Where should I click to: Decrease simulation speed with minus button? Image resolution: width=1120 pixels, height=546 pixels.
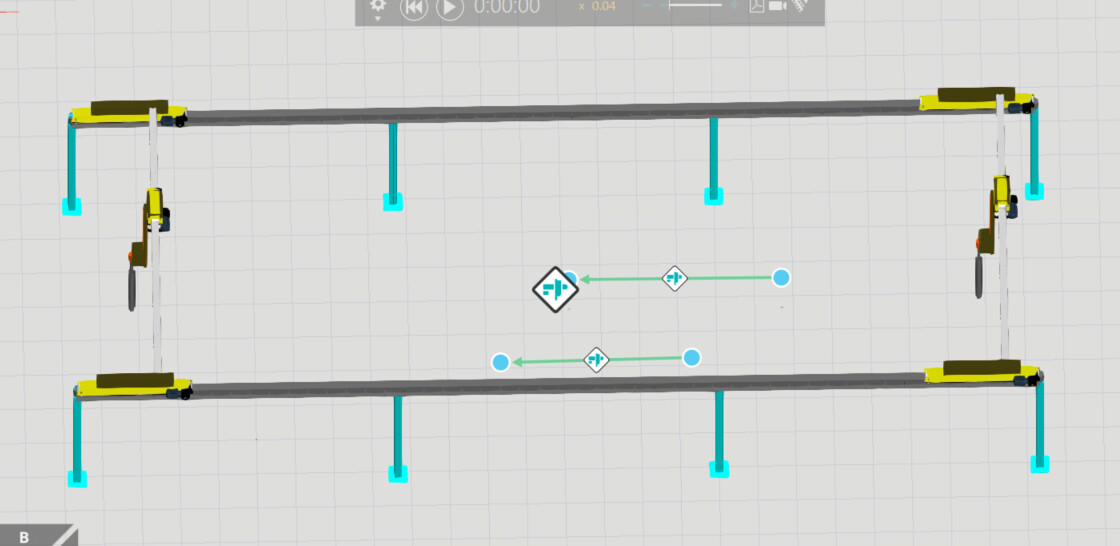[648, 6]
